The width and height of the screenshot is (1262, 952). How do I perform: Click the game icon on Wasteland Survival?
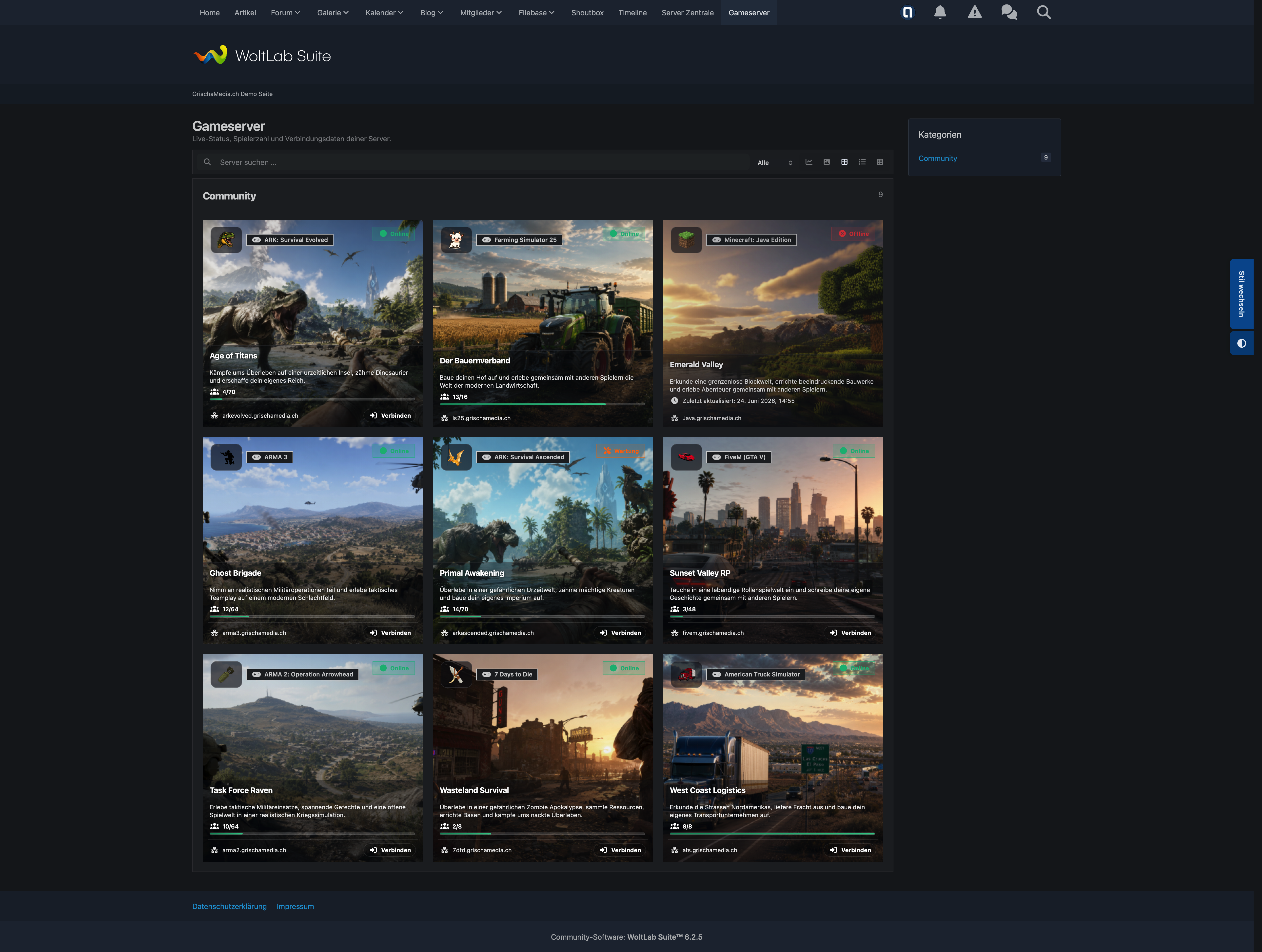(x=456, y=675)
